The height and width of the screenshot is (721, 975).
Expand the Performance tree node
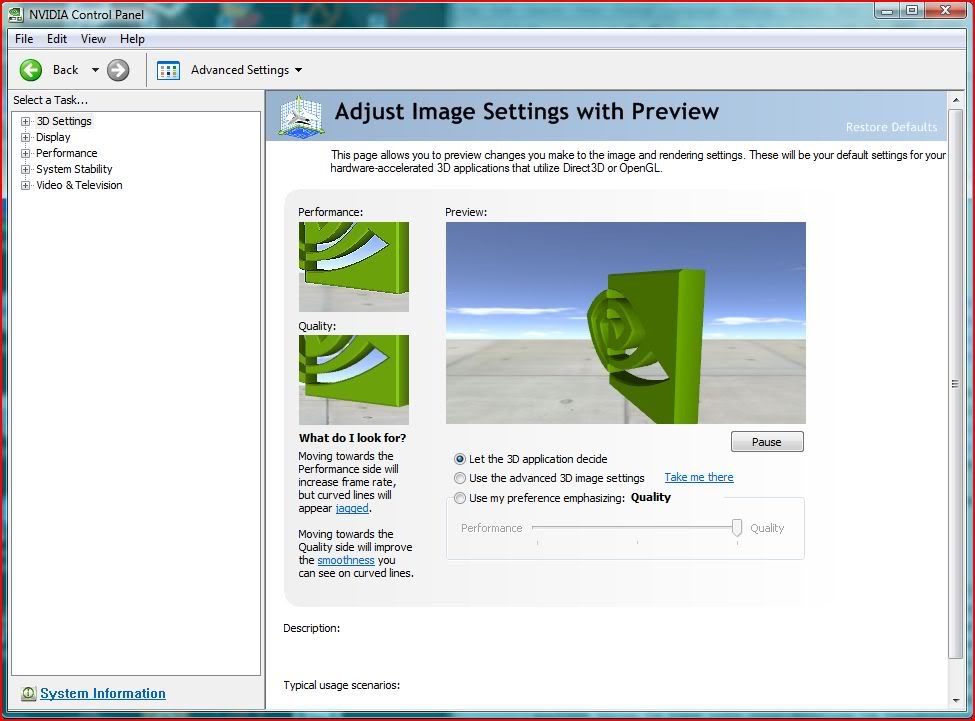[25, 153]
